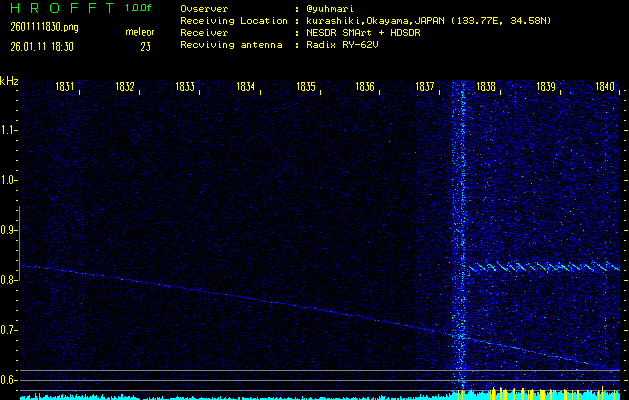The image size is (629, 400).
Task: Click the meteor label
Action: click(139, 32)
